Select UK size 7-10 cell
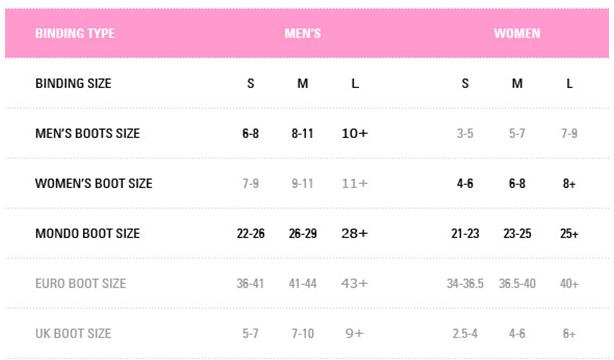Image resolution: width=614 pixels, height=360 pixels. point(302,333)
